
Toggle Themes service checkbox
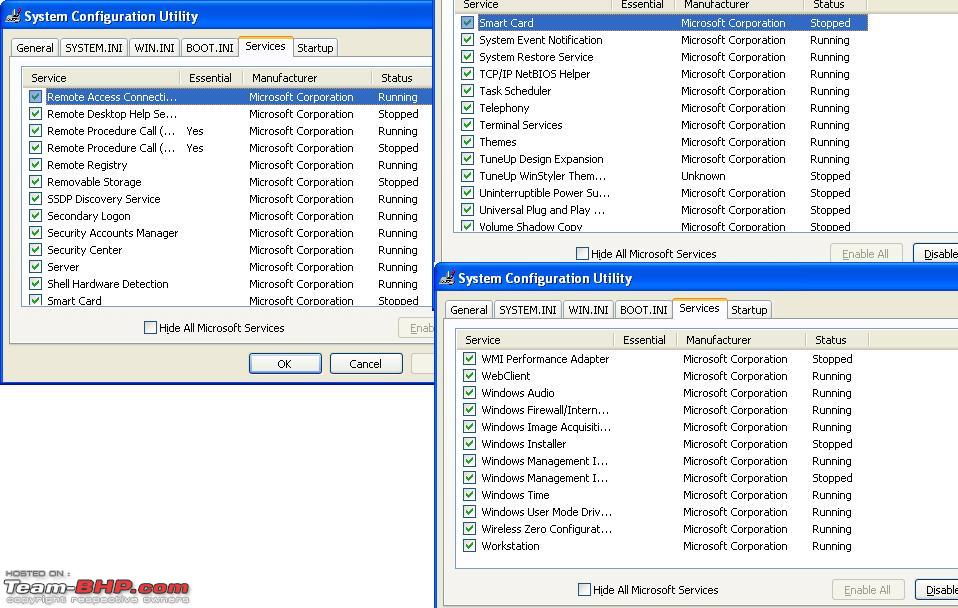click(467, 142)
